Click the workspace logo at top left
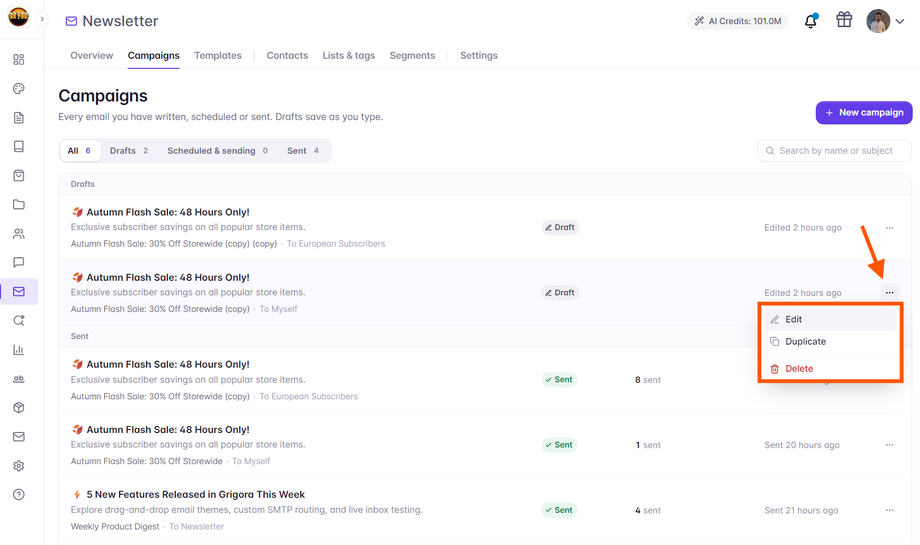Screen dimensions: 920x545 coord(18,17)
